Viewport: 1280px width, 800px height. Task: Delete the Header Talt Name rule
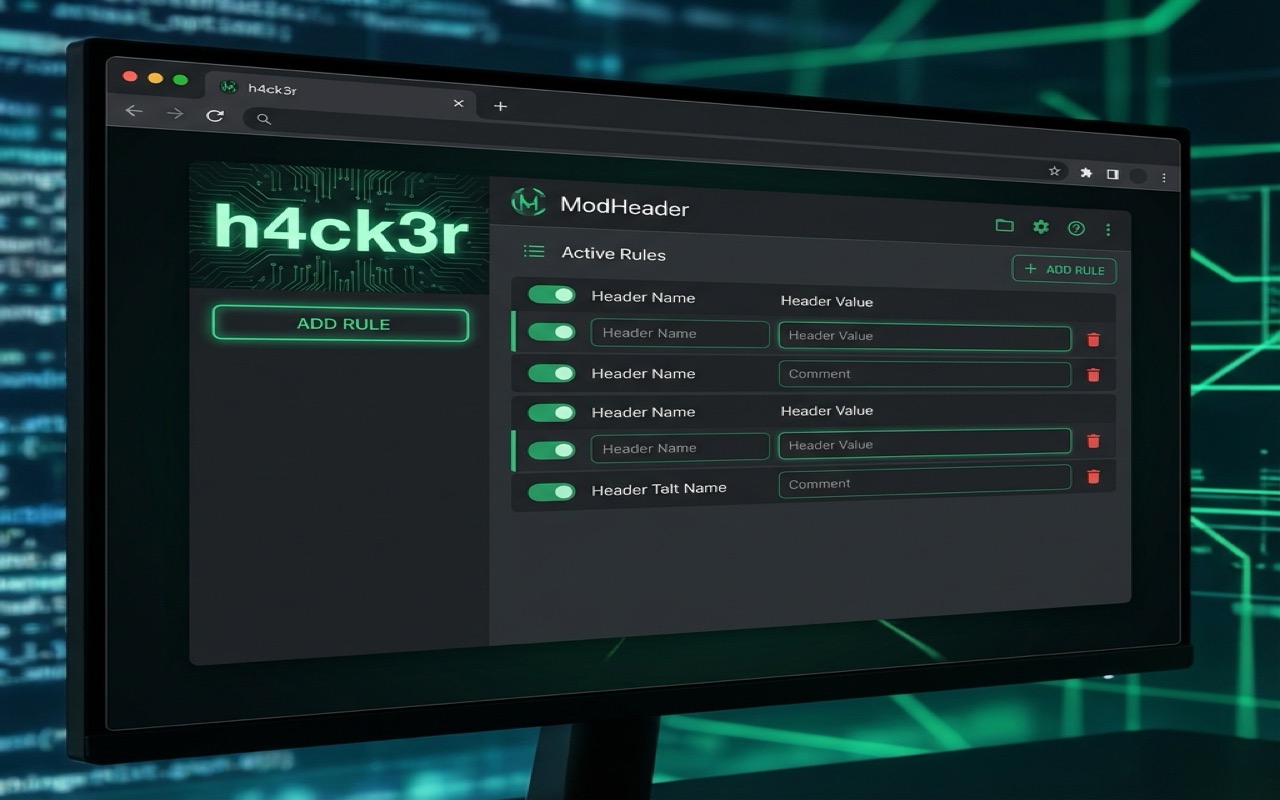tap(1093, 477)
